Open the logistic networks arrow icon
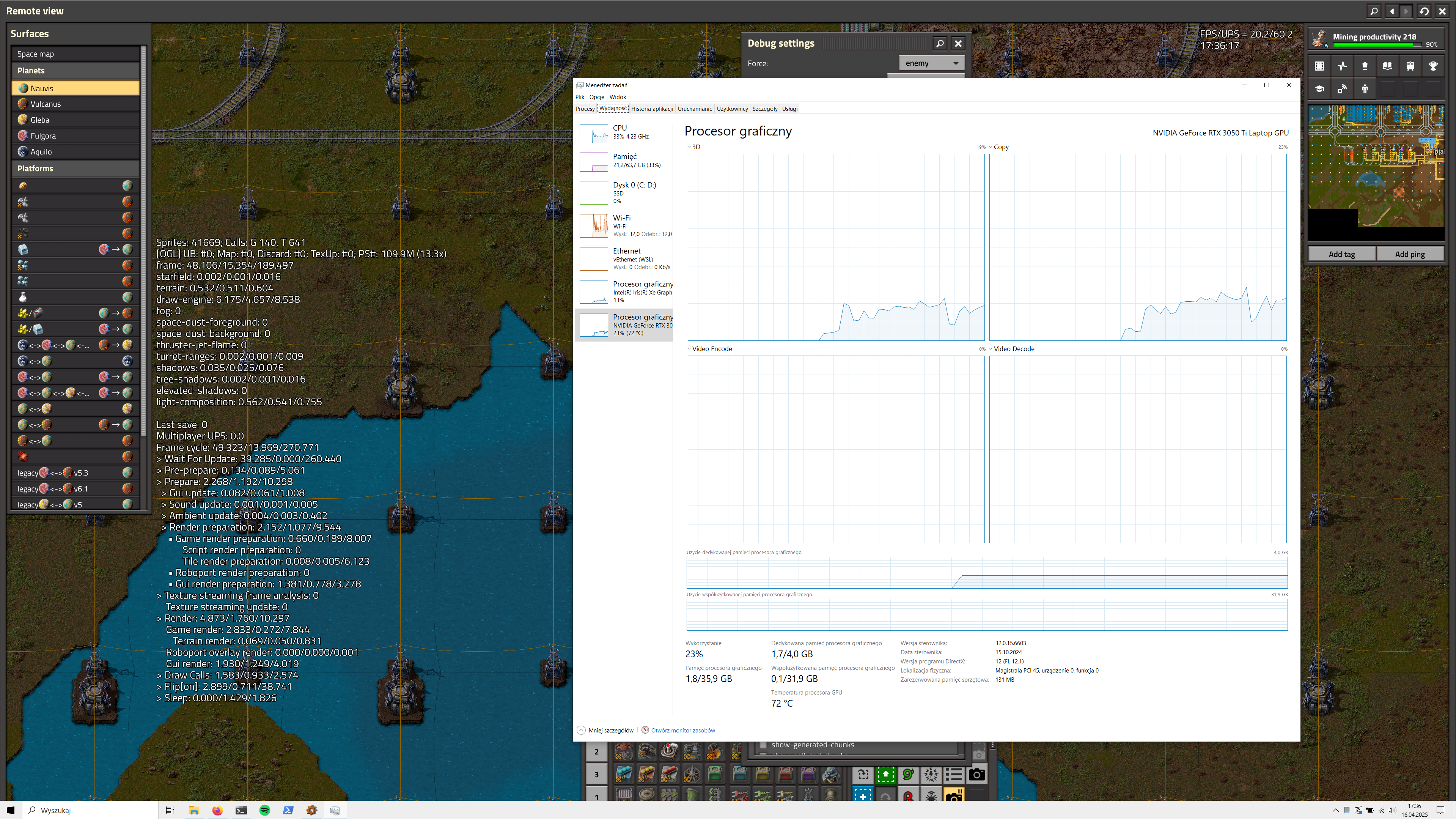This screenshot has height=819, width=1456. 1365,66
